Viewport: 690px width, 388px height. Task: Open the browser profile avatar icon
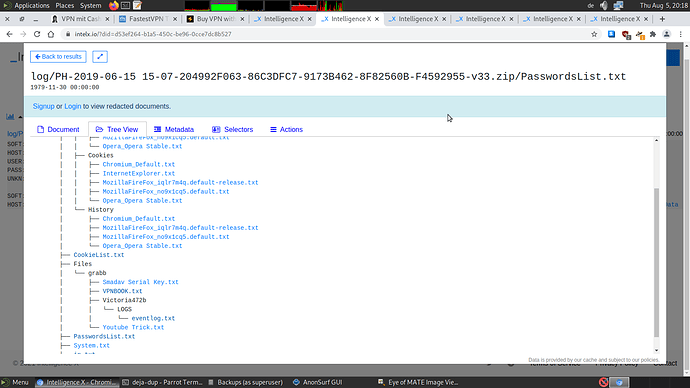(667, 34)
